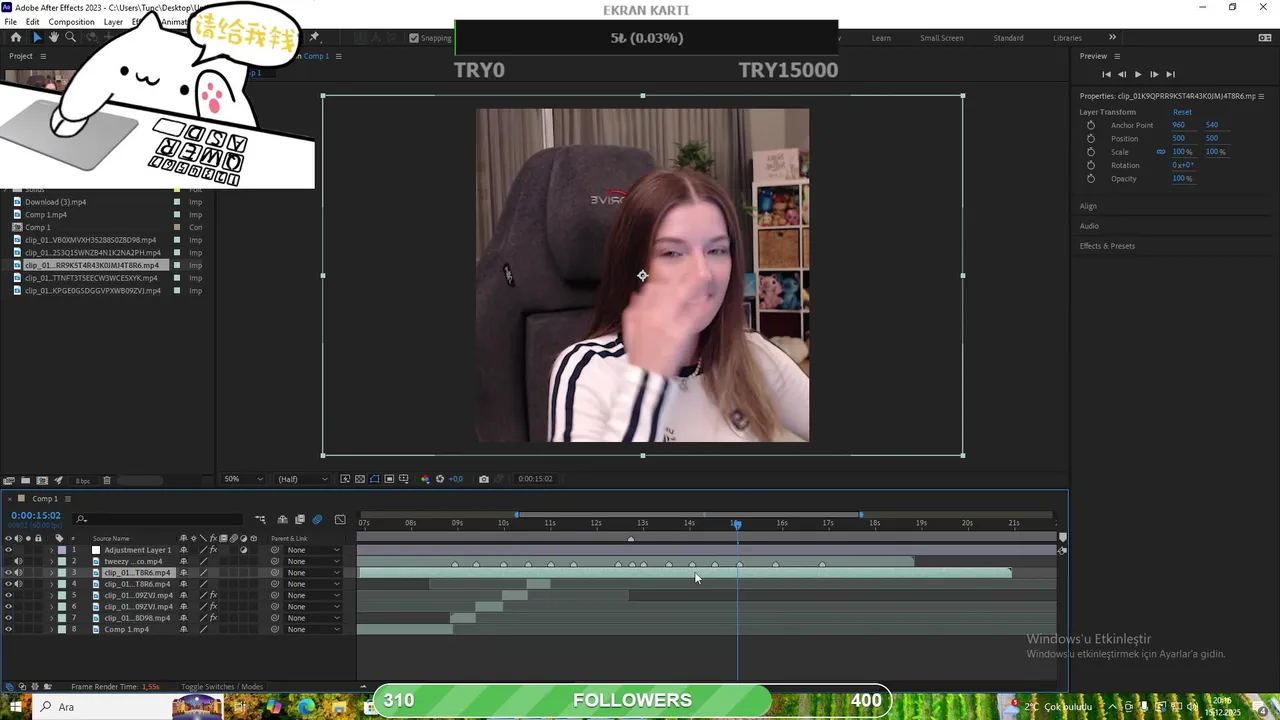Expand the Effects & Presets panel
Viewport: 1280px width, 720px height.
[x=1107, y=246]
